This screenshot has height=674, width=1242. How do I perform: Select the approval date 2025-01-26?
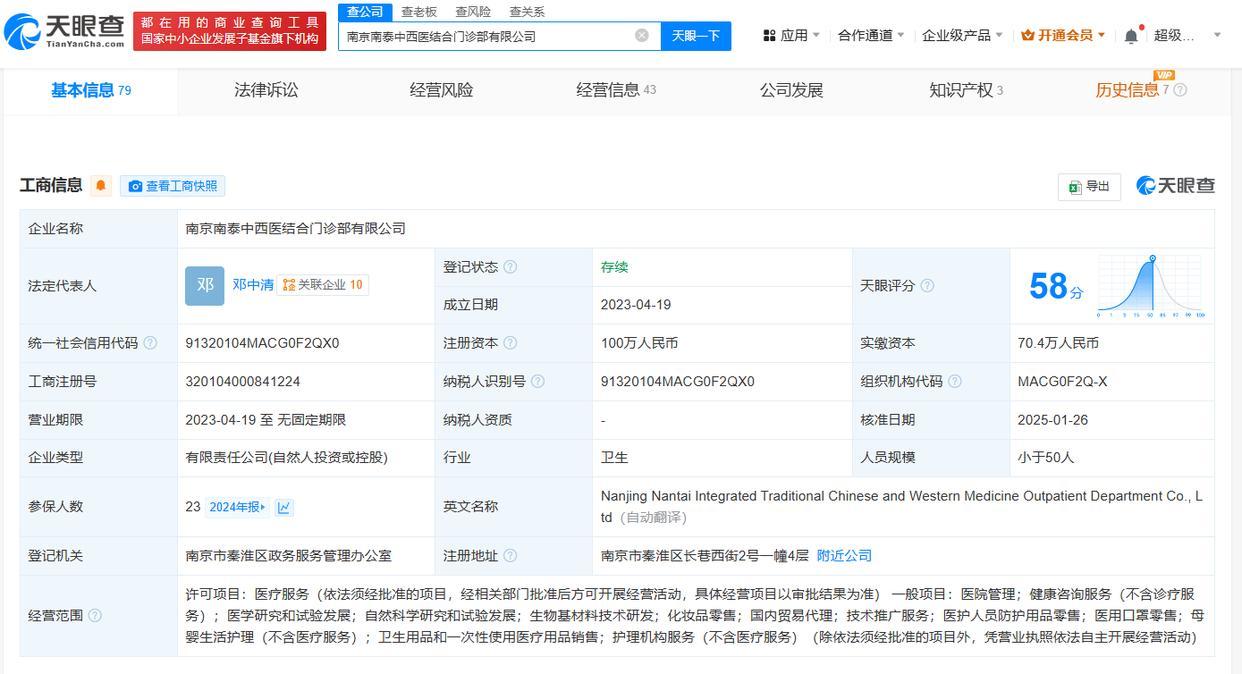click(1052, 420)
